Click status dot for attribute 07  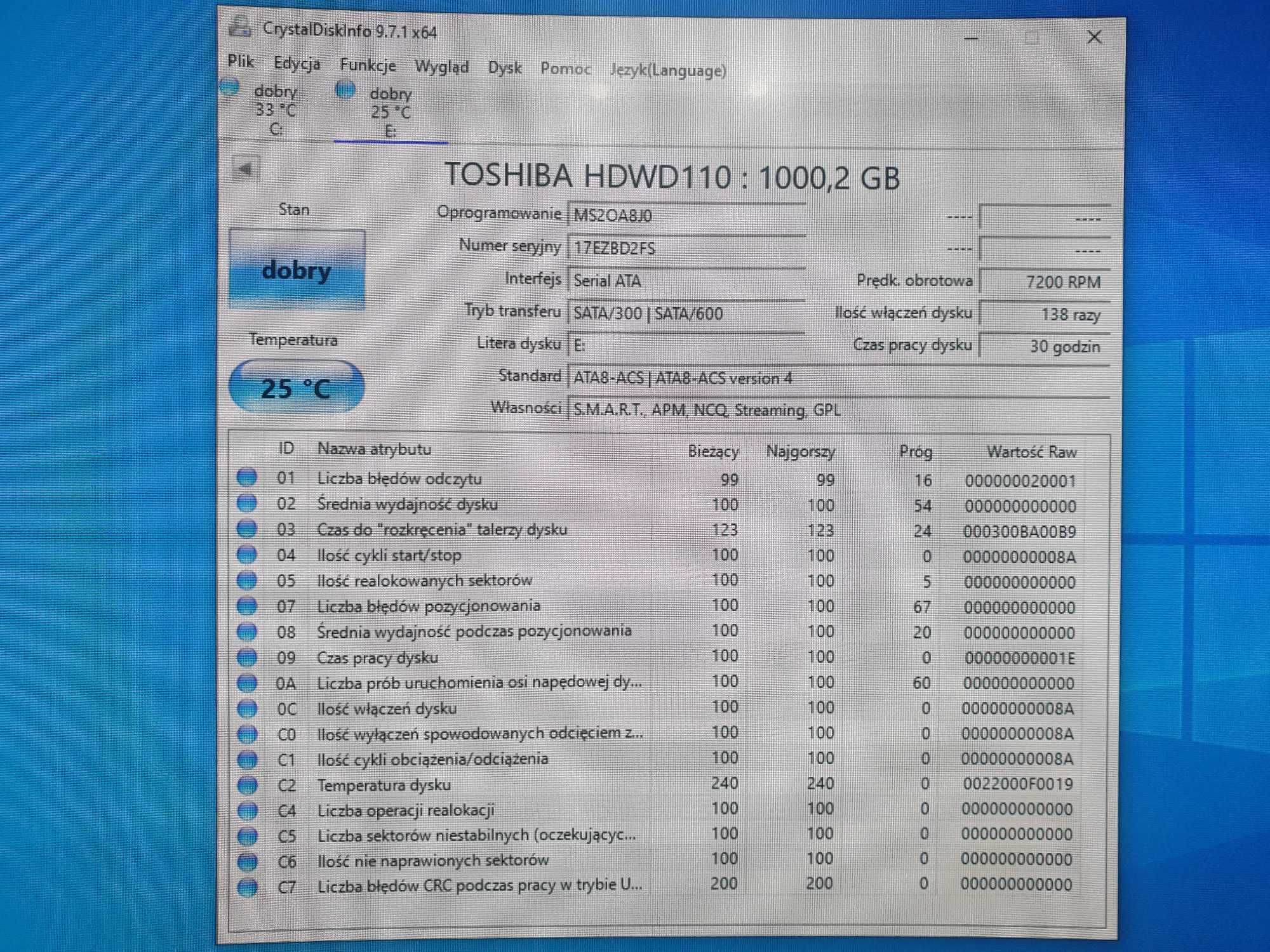point(247,605)
